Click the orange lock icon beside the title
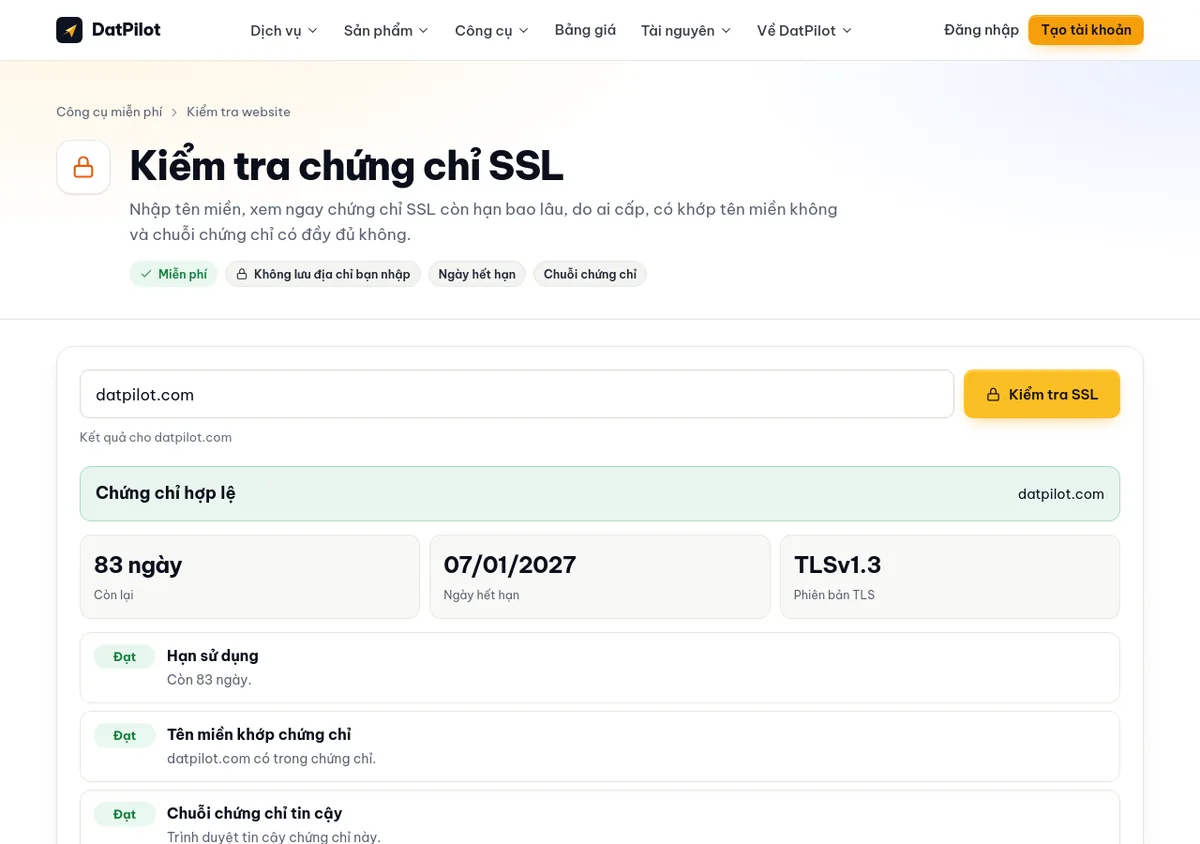The image size is (1200, 844). pyautogui.click(x=83, y=167)
